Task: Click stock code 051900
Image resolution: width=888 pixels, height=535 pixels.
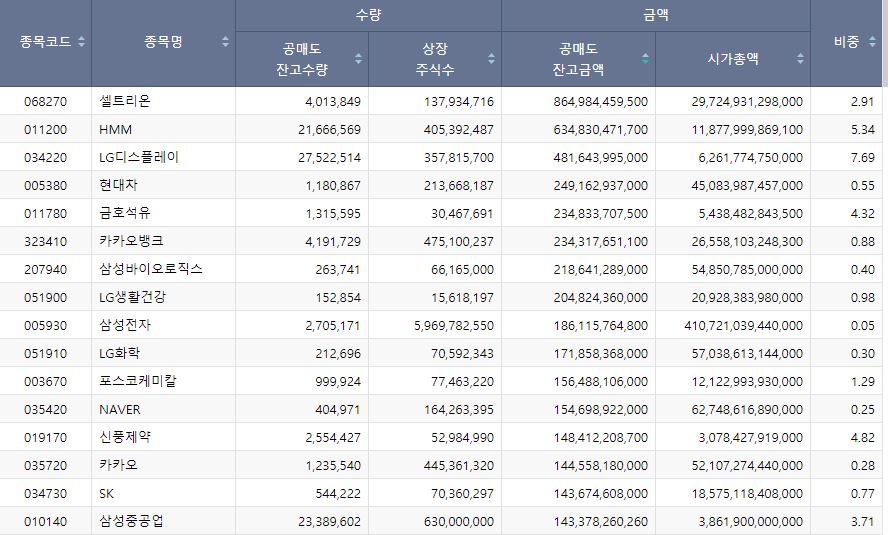Action: click(45, 298)
